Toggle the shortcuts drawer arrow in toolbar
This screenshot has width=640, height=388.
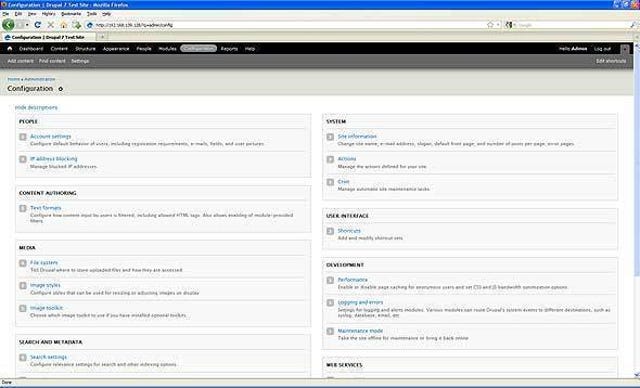click(x=624, y=49)
